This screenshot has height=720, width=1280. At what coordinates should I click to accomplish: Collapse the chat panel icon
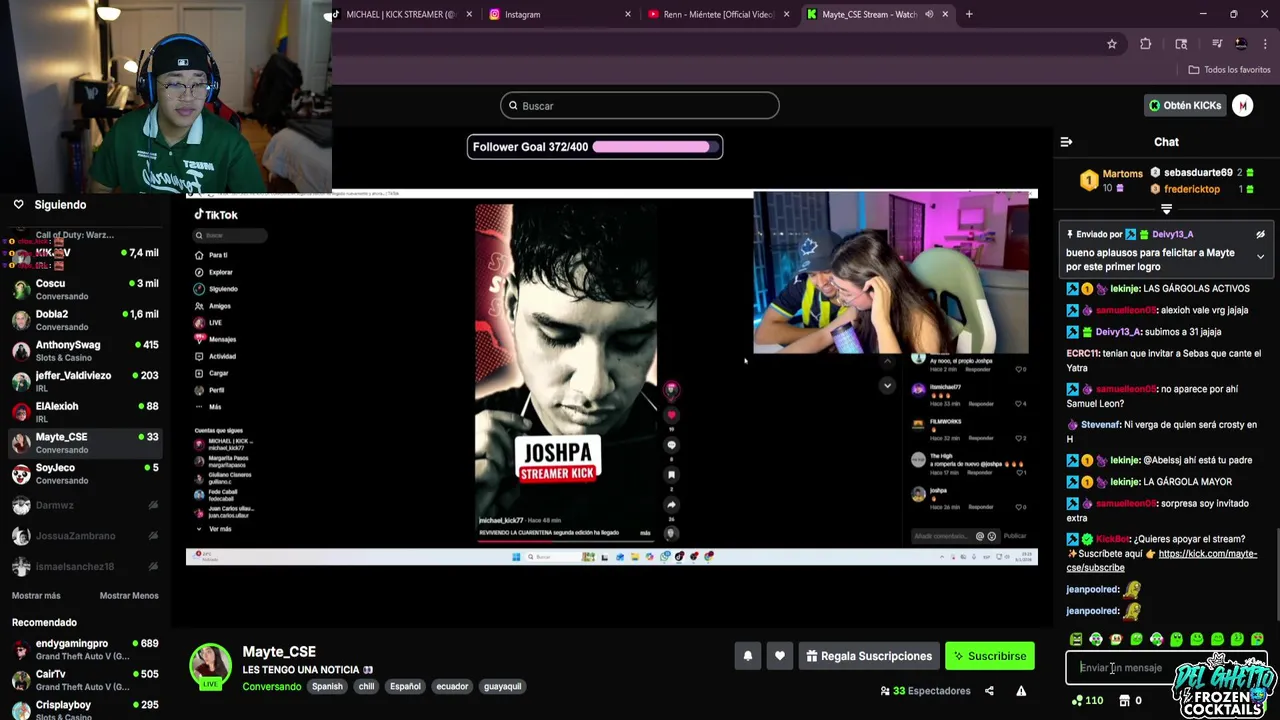pos(1066,142)
